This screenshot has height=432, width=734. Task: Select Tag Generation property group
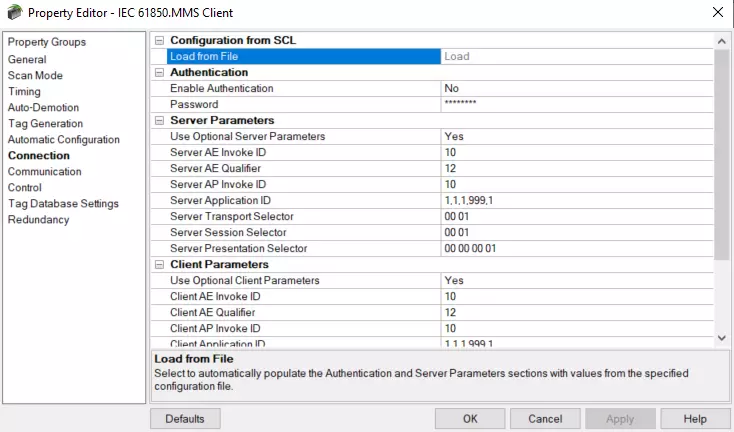[45, 124]
